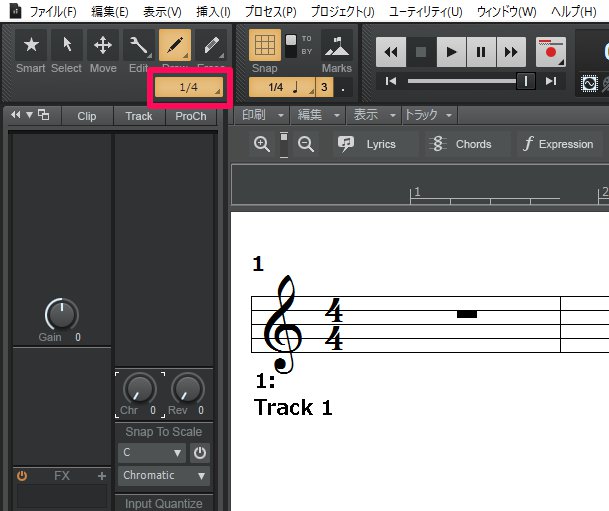Click the inspector dock/undock icon
Screen dimensions: 609x511
coord(43,115)
